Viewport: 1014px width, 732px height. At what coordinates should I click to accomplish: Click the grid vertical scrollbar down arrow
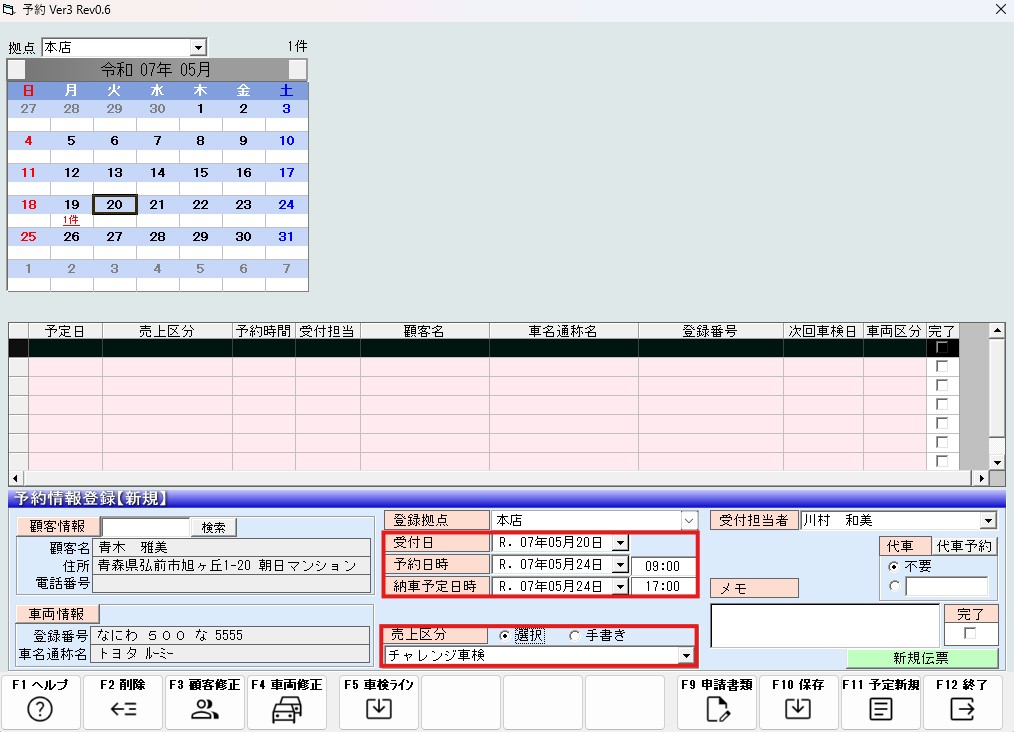coord(997,462)
